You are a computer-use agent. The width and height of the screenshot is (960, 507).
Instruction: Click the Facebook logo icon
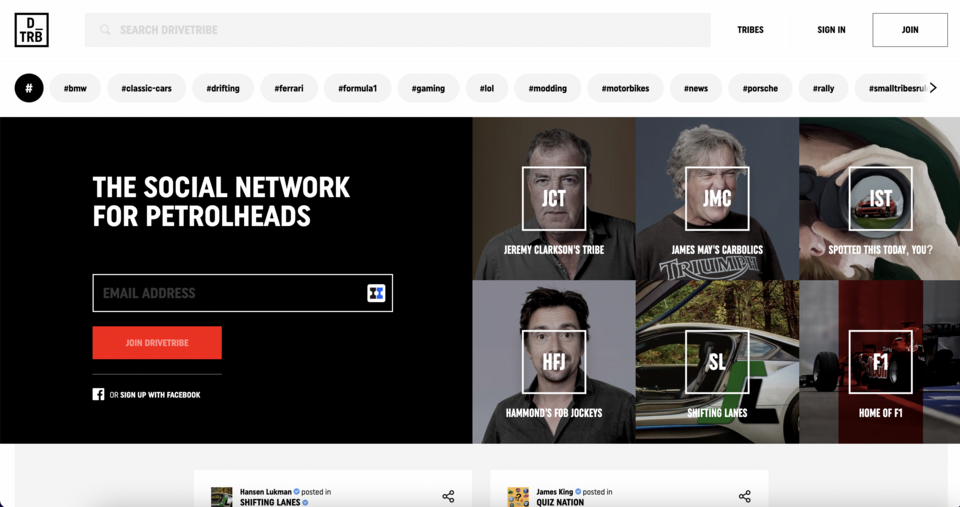pos(98,395)
